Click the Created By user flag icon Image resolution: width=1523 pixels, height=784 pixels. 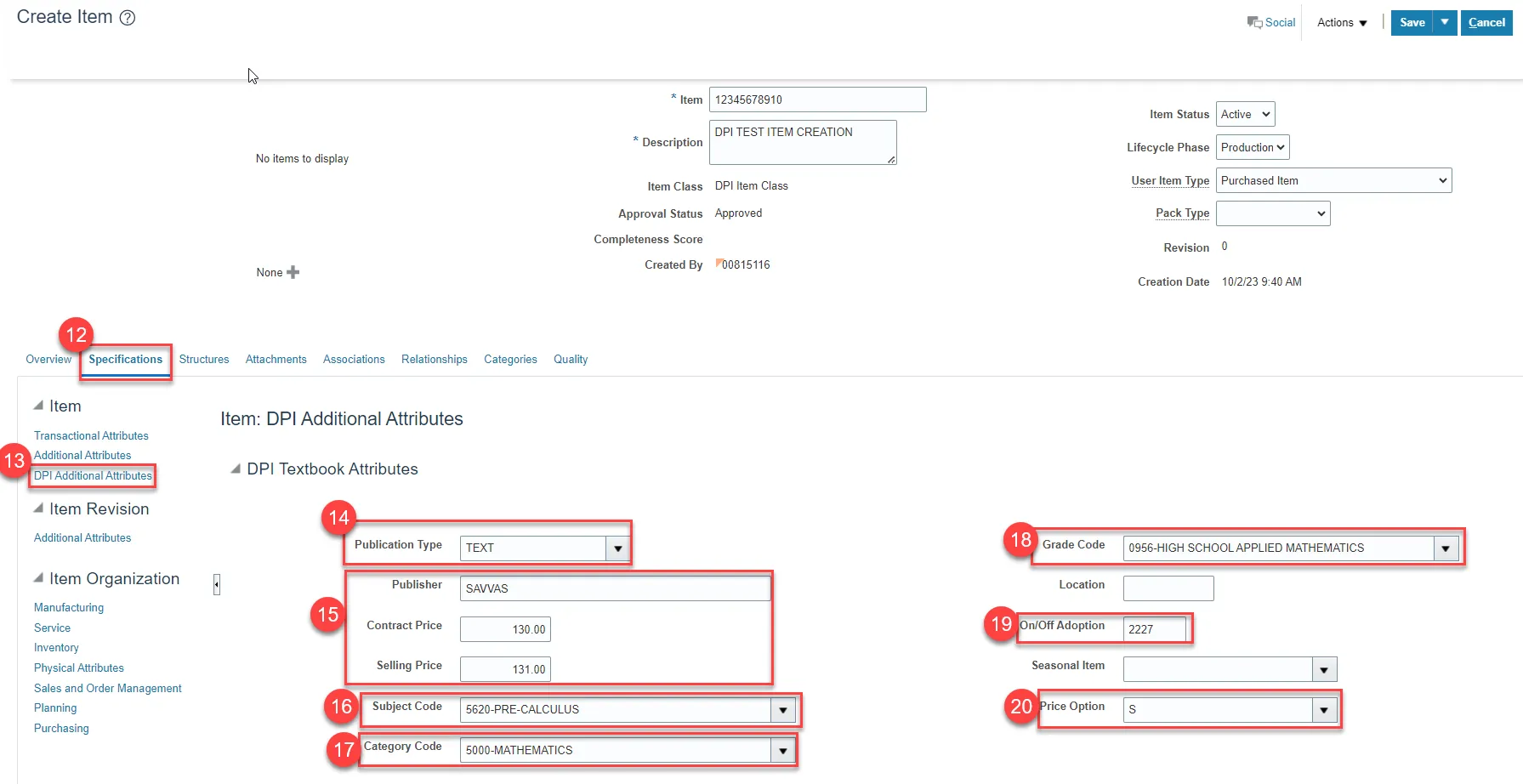[719, 263]
